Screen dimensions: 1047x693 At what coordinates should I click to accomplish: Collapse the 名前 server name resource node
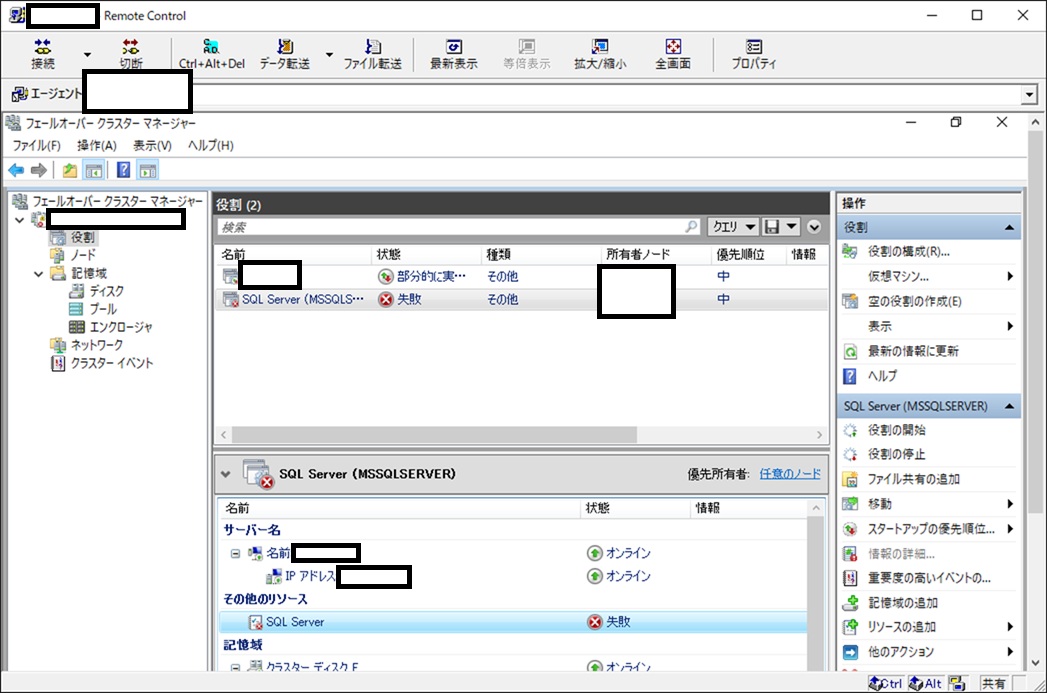click(x=235, y=553)
